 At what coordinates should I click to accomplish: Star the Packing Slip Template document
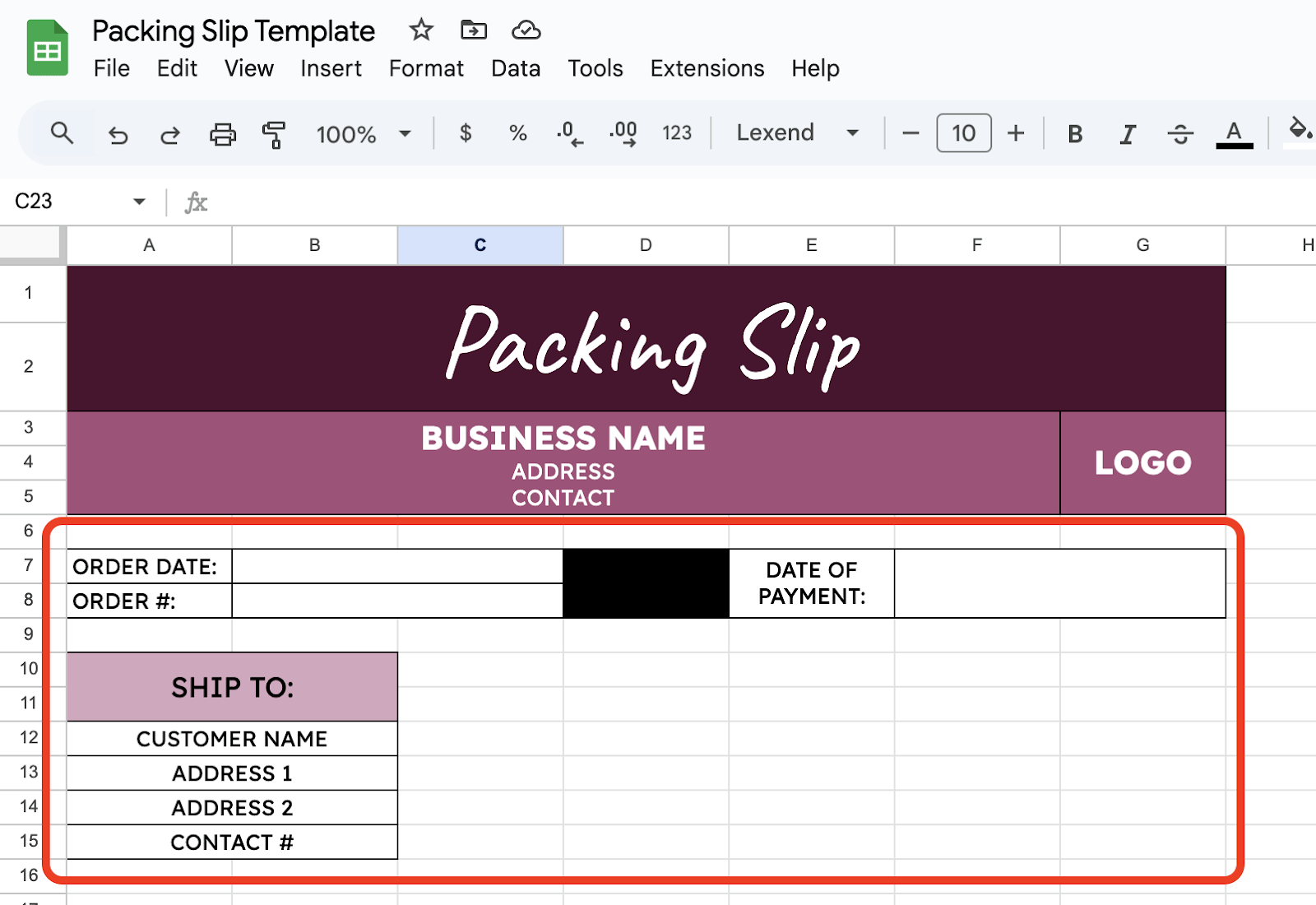tap(421, 30)
